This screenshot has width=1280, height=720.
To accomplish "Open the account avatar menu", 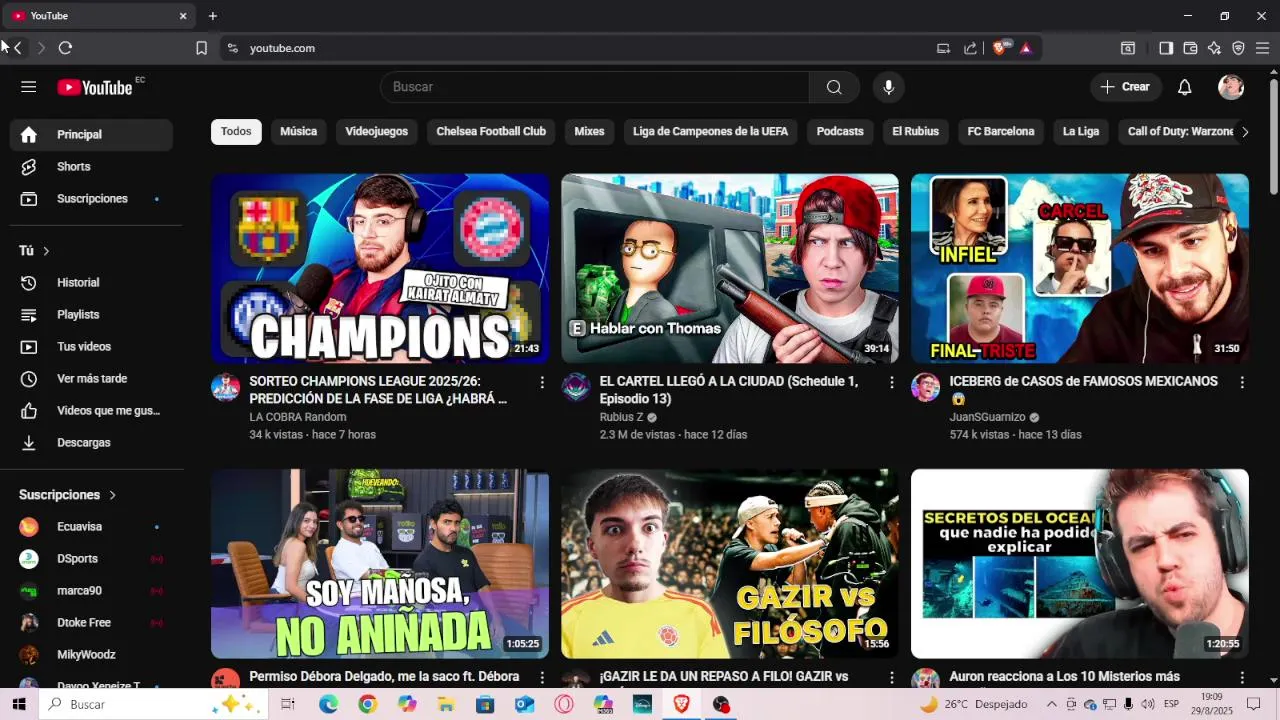I will tap(1231, 87).
